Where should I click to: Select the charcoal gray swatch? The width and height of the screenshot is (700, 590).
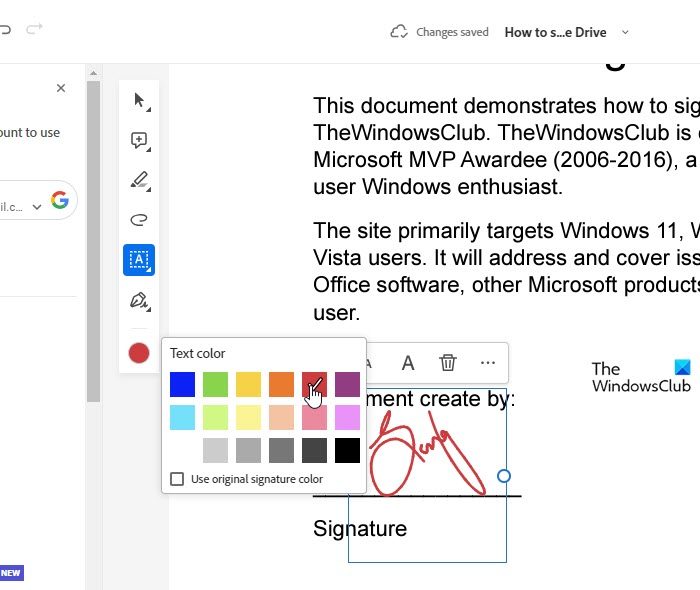coord(314,450)
